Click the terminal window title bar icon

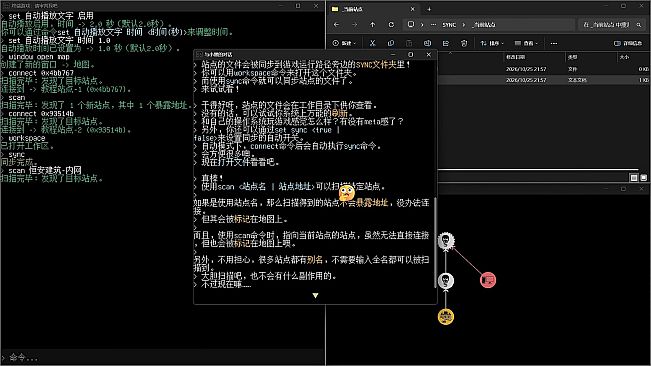pyautogui.click(x=6, y=6)
